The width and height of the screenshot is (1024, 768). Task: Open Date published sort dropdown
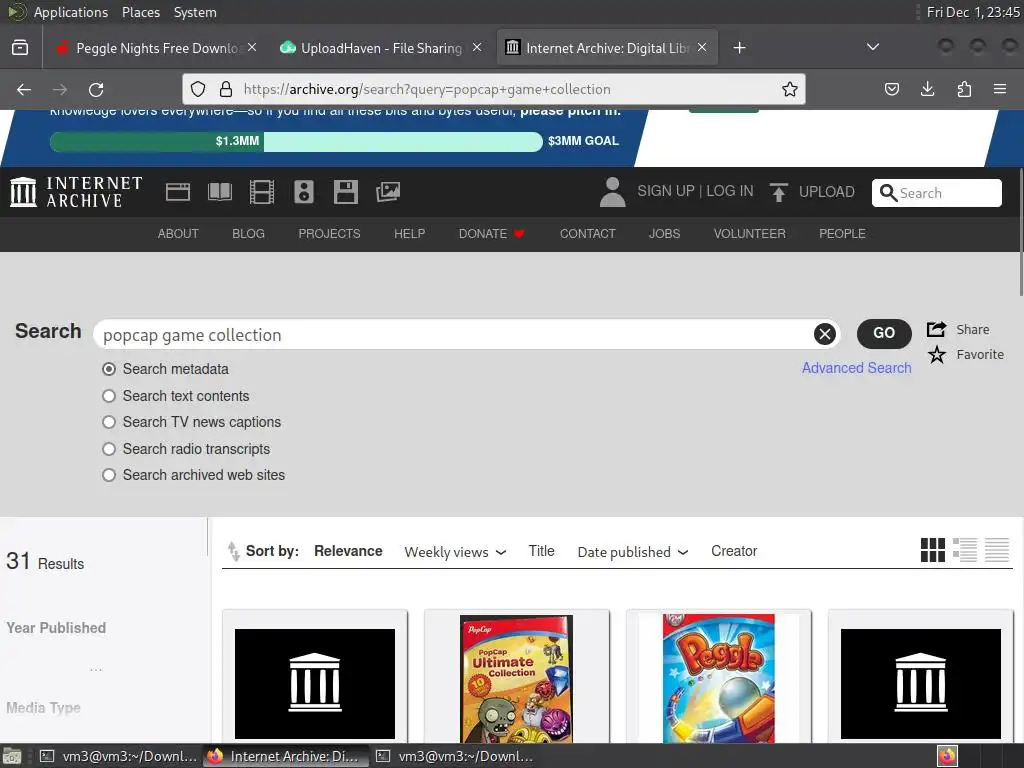(633, 552)
